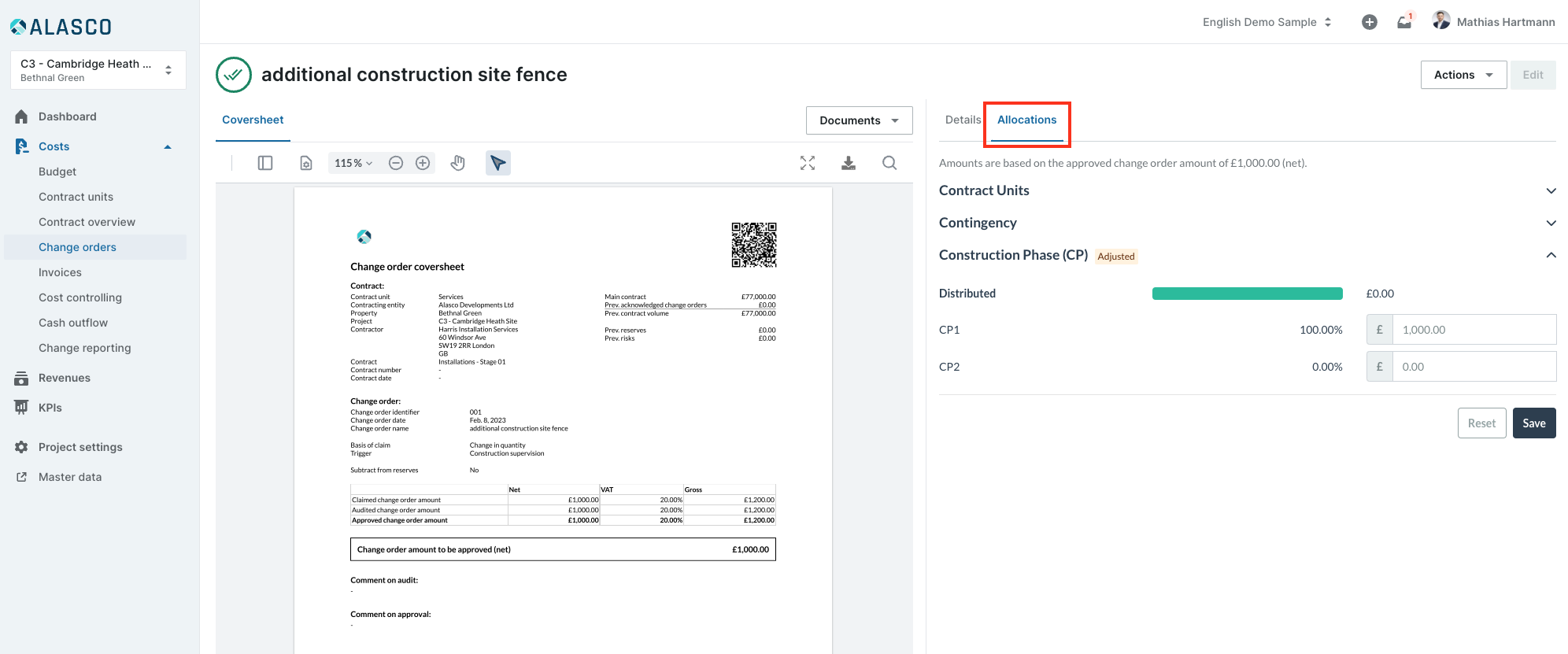Click the zoom in plus icon
The height and width of the screenshot is (654, 1568).
[x=423, y=163]
